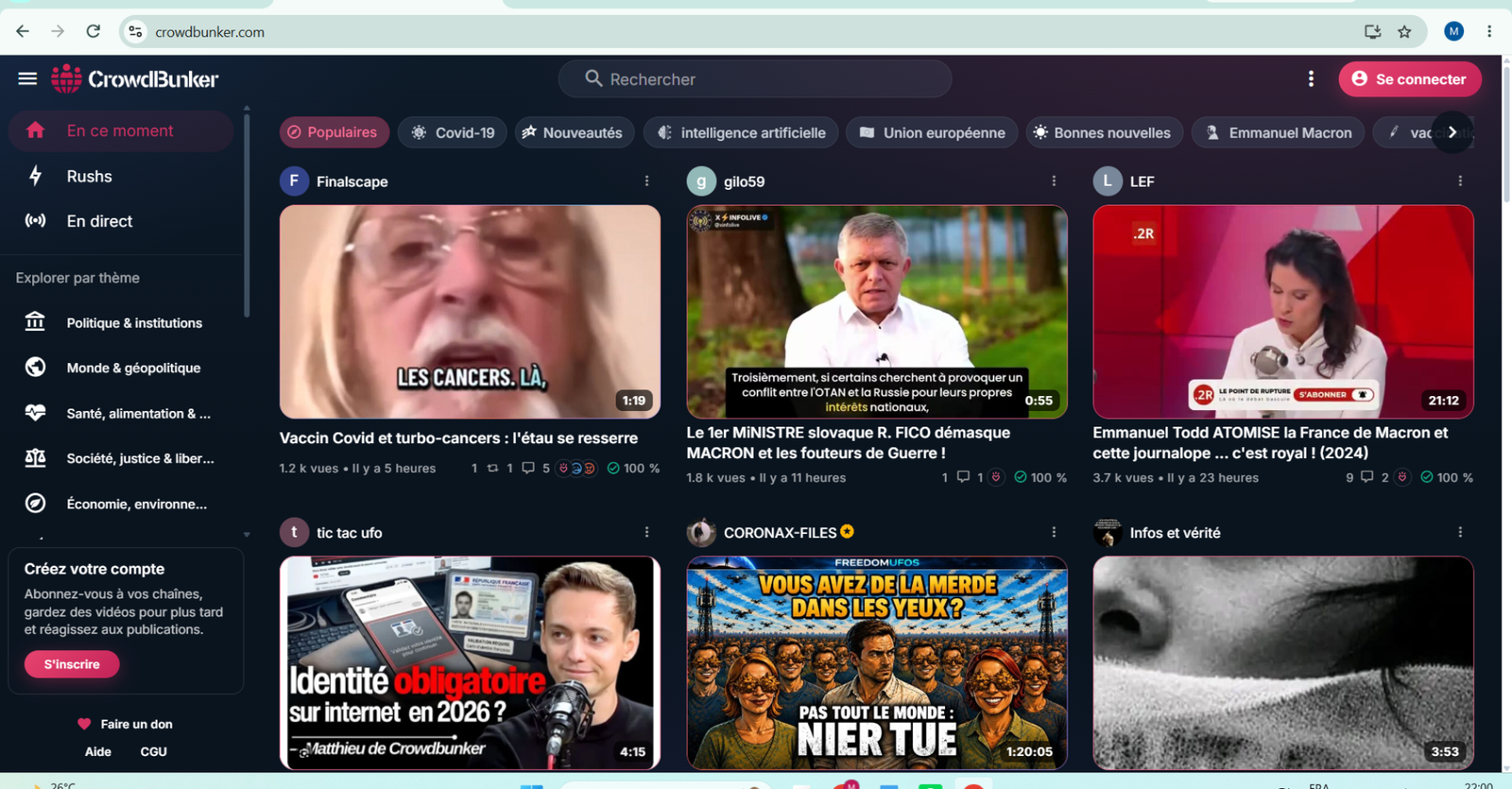The image size is (1512, 789).
Task: Play the Identité obligatoire sur internet thumbnail
Action: pyautogui.click(x=470, y=662)
